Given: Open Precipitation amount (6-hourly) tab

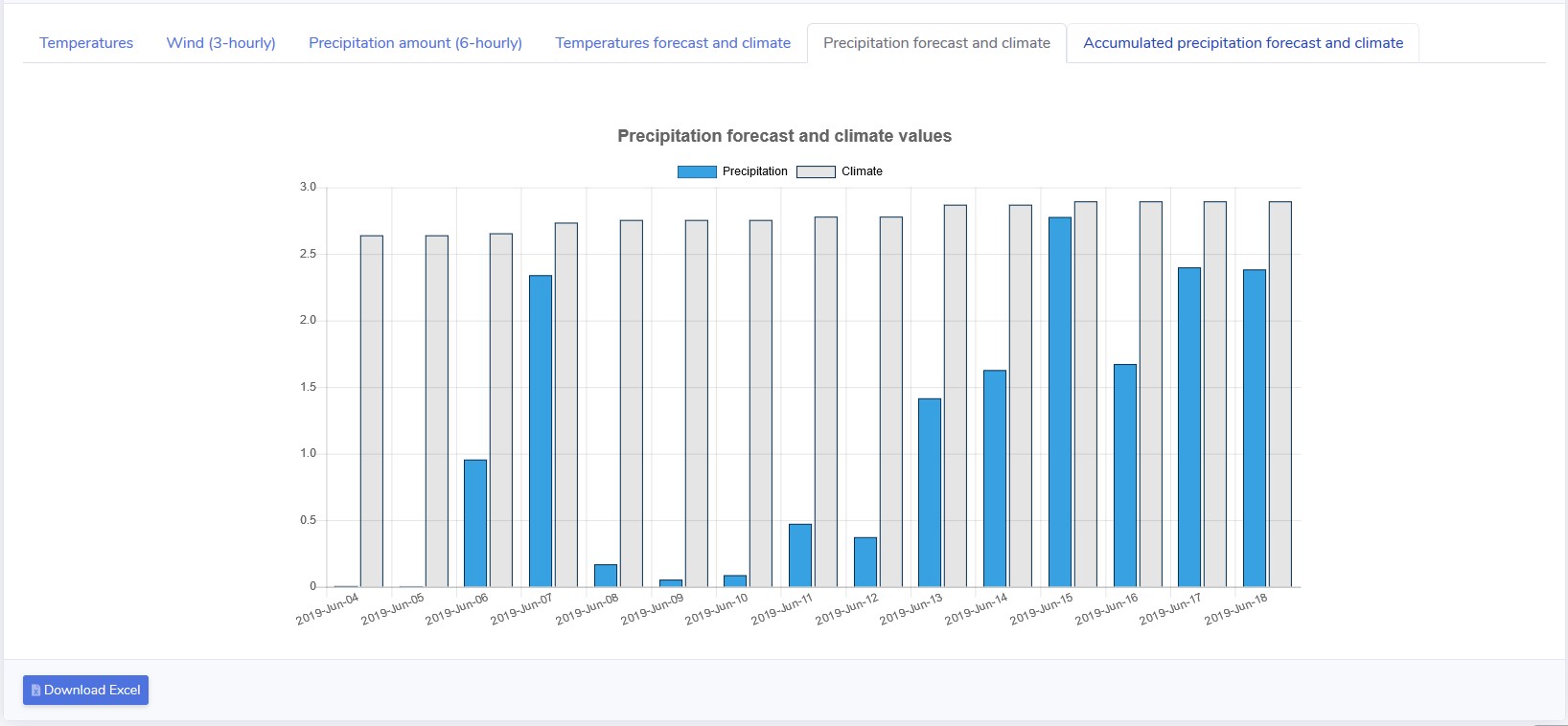Looking at the screenshot, I should tap(415, 43).
